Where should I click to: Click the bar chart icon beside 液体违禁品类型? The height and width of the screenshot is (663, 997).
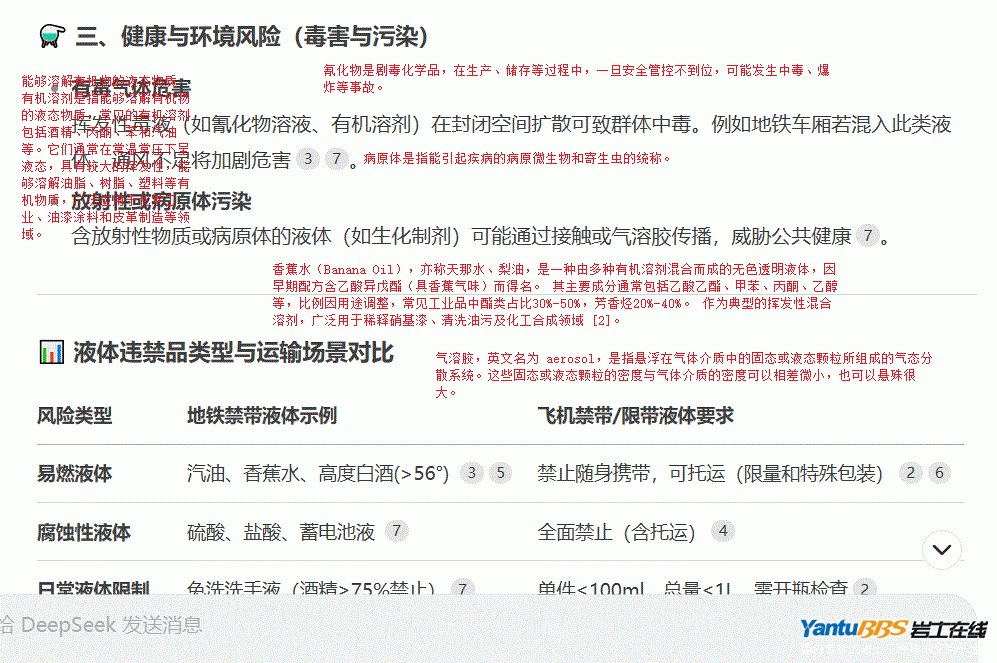click(x=50, y=352)
